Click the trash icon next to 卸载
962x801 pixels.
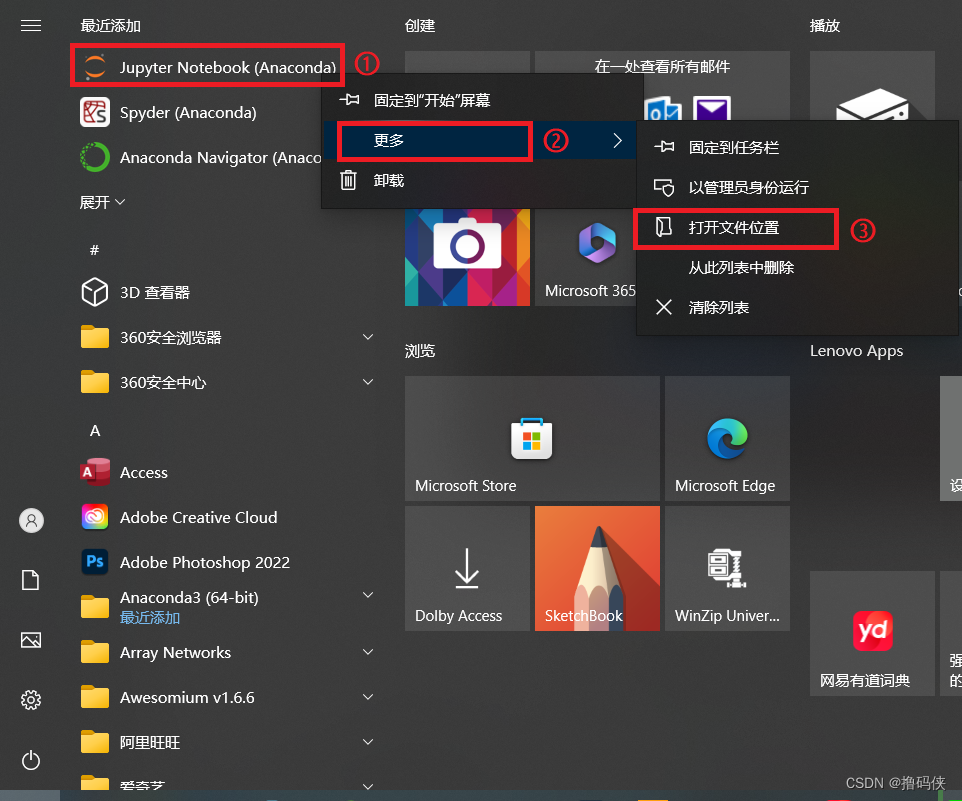pyautogui.click(x=348, y=180)
